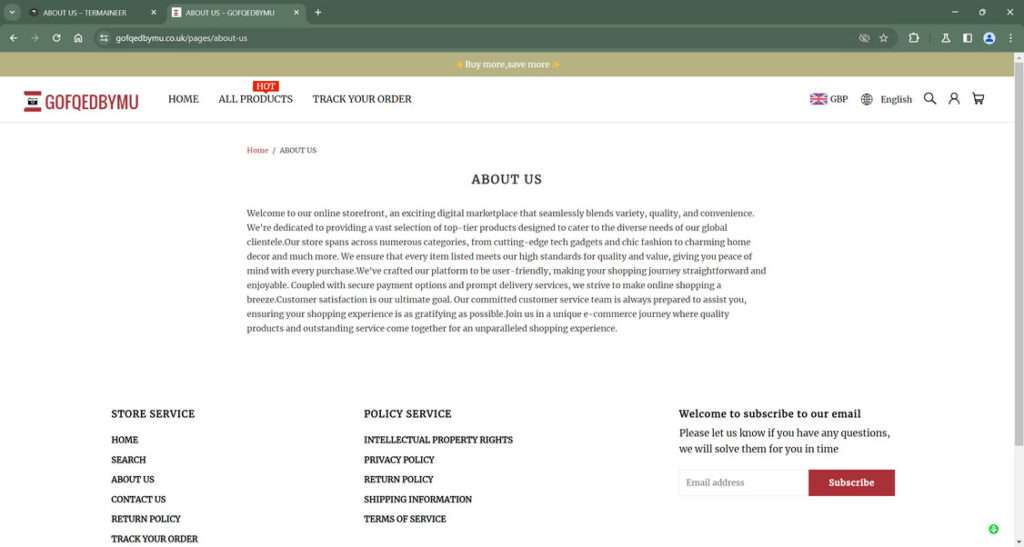Close the ABOUT US – GOFQEDBYMU tab
This screenshot has height=547, width=1024.
[x=296, y=12]
